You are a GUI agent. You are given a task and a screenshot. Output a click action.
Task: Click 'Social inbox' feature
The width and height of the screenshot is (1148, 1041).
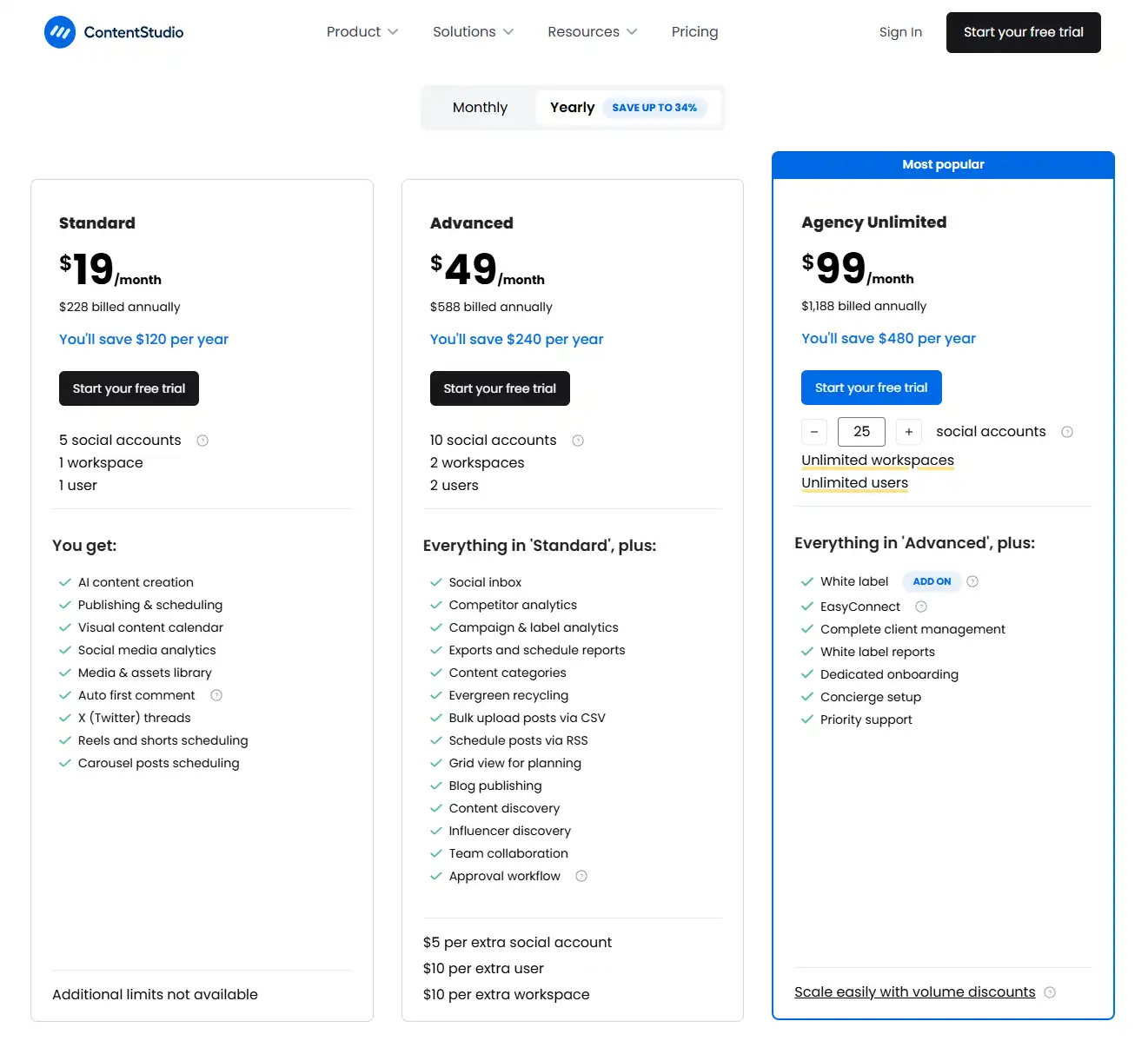pyautogui.click(x=485, y=582)
